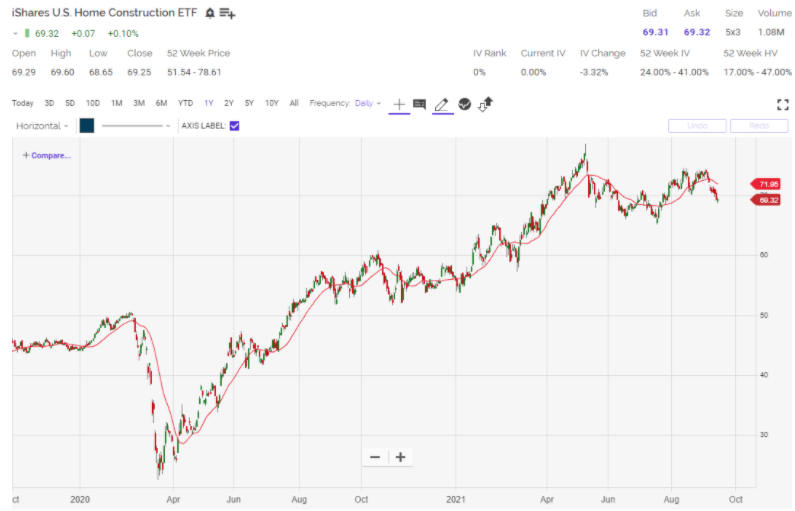This screenshot has height=511, width=795.
Task: Toggle the pencil drawing tool
Action: (x=442, y=104)
